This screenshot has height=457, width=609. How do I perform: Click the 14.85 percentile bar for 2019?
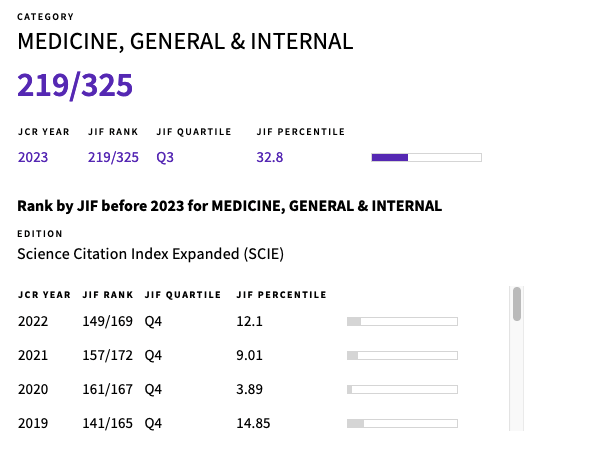pyautogui.click(x=402, y=423)
